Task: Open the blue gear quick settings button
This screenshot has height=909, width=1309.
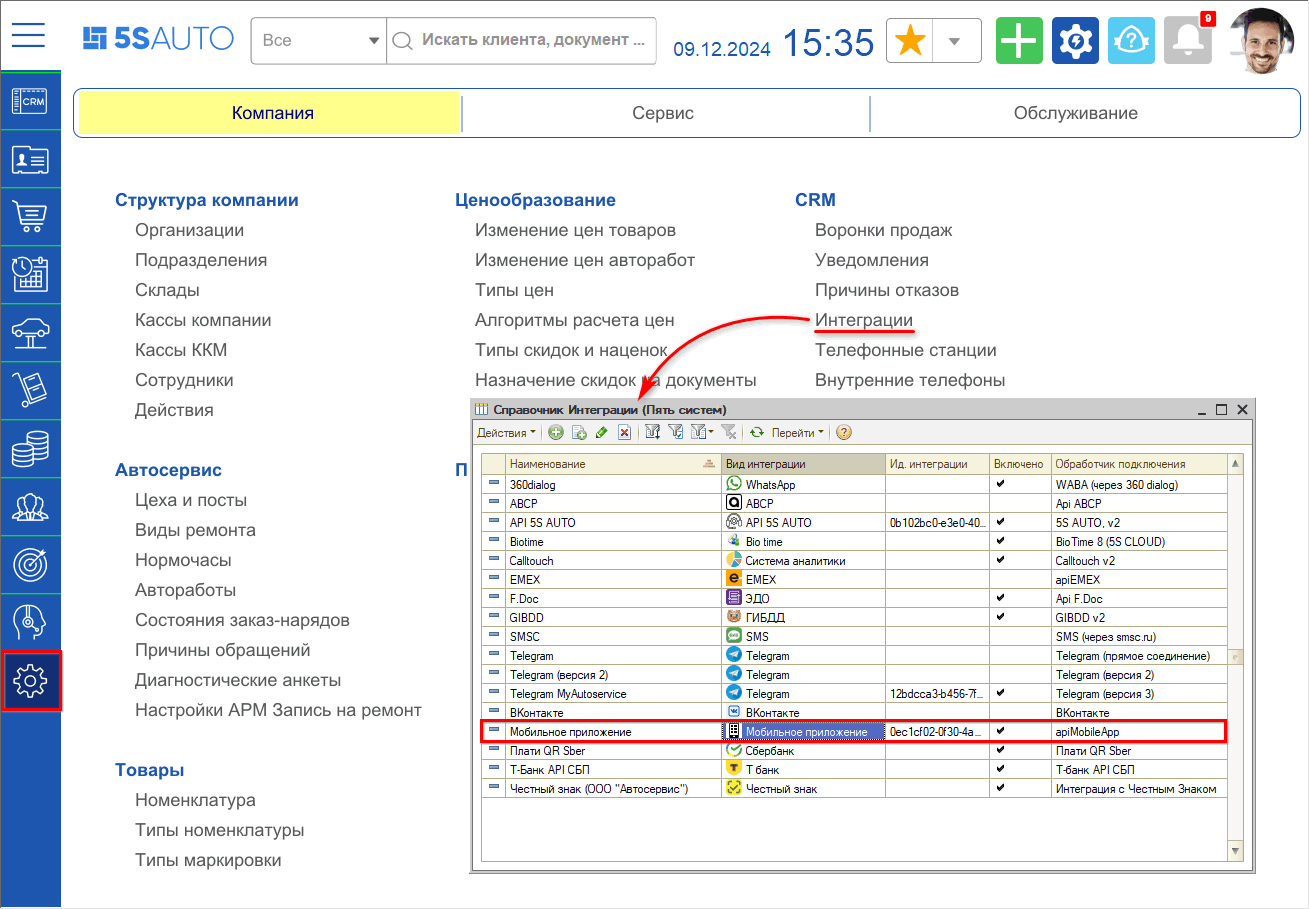Action: [x=1075, y=41]
